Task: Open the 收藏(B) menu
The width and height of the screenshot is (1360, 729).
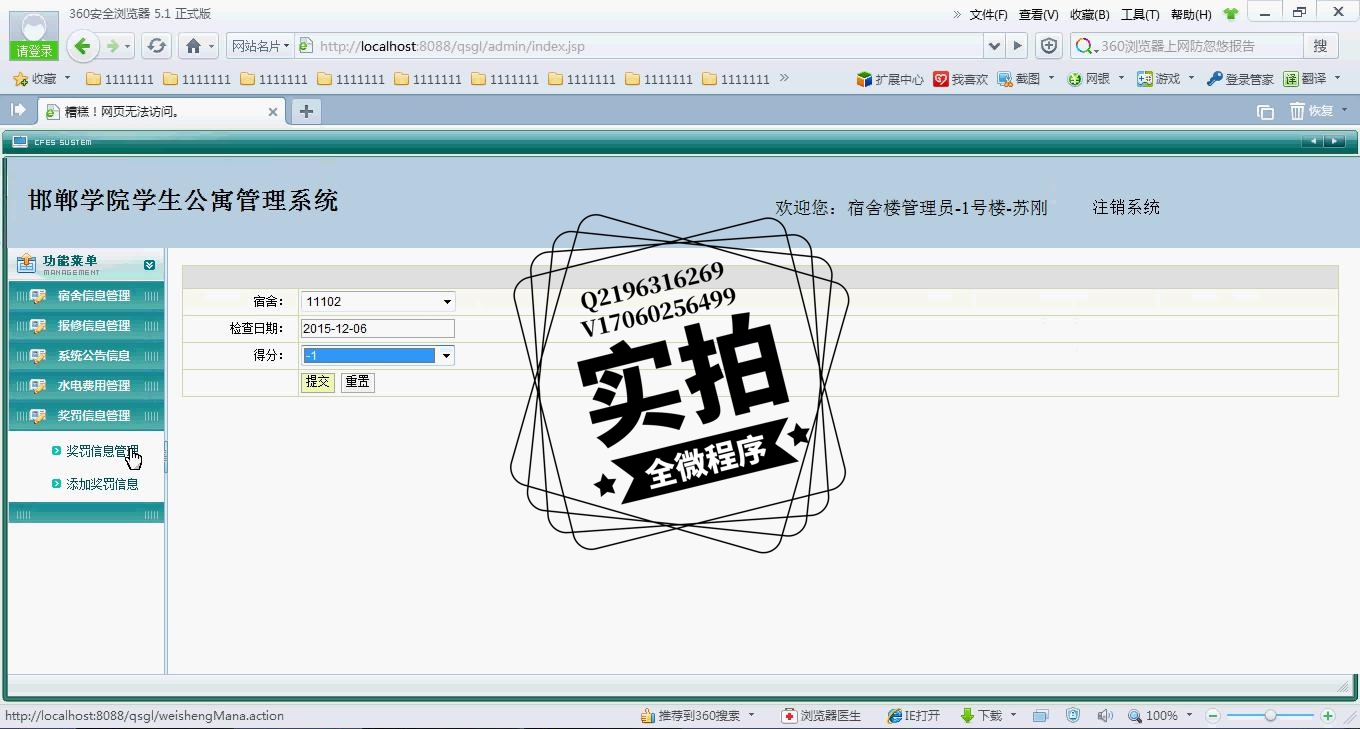Action: coord(1090,14)
